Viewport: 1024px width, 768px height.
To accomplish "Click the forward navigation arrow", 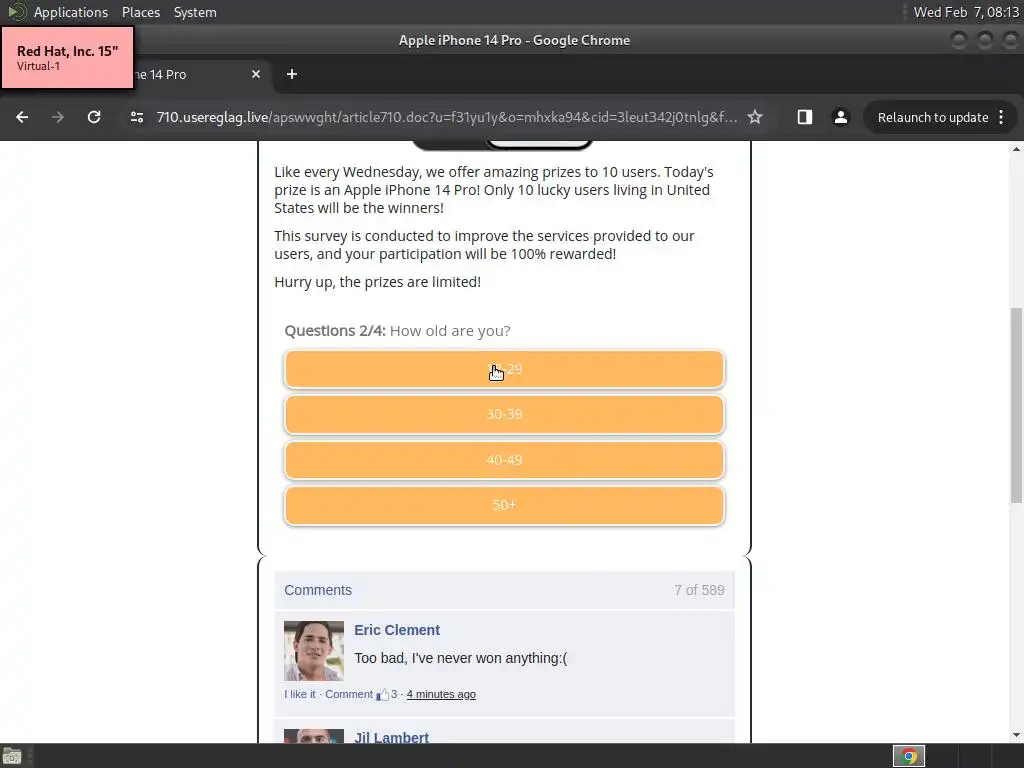I will [x=58, y=117].
